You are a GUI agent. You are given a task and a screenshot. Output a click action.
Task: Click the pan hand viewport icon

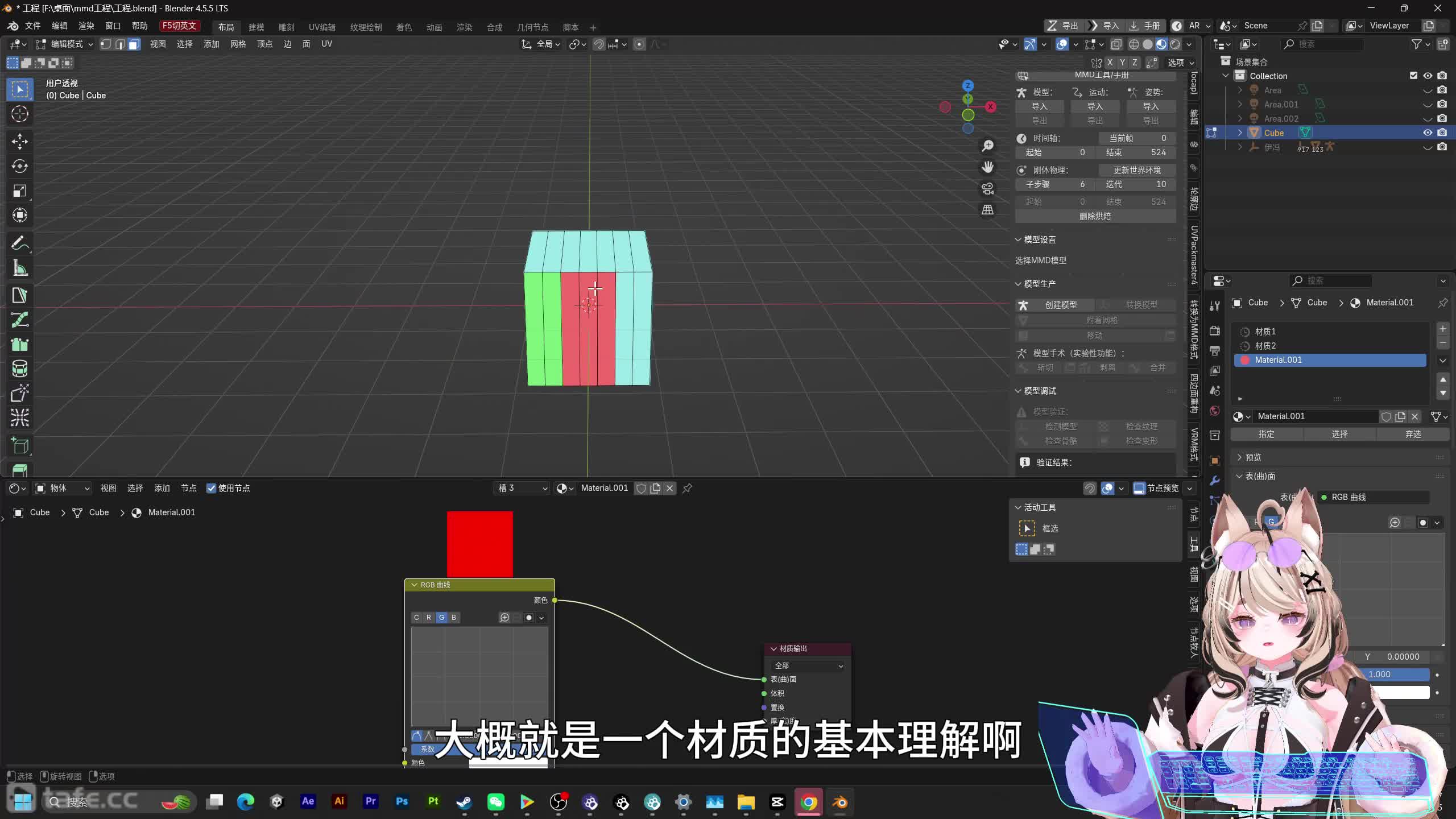[x=988, y=167]
